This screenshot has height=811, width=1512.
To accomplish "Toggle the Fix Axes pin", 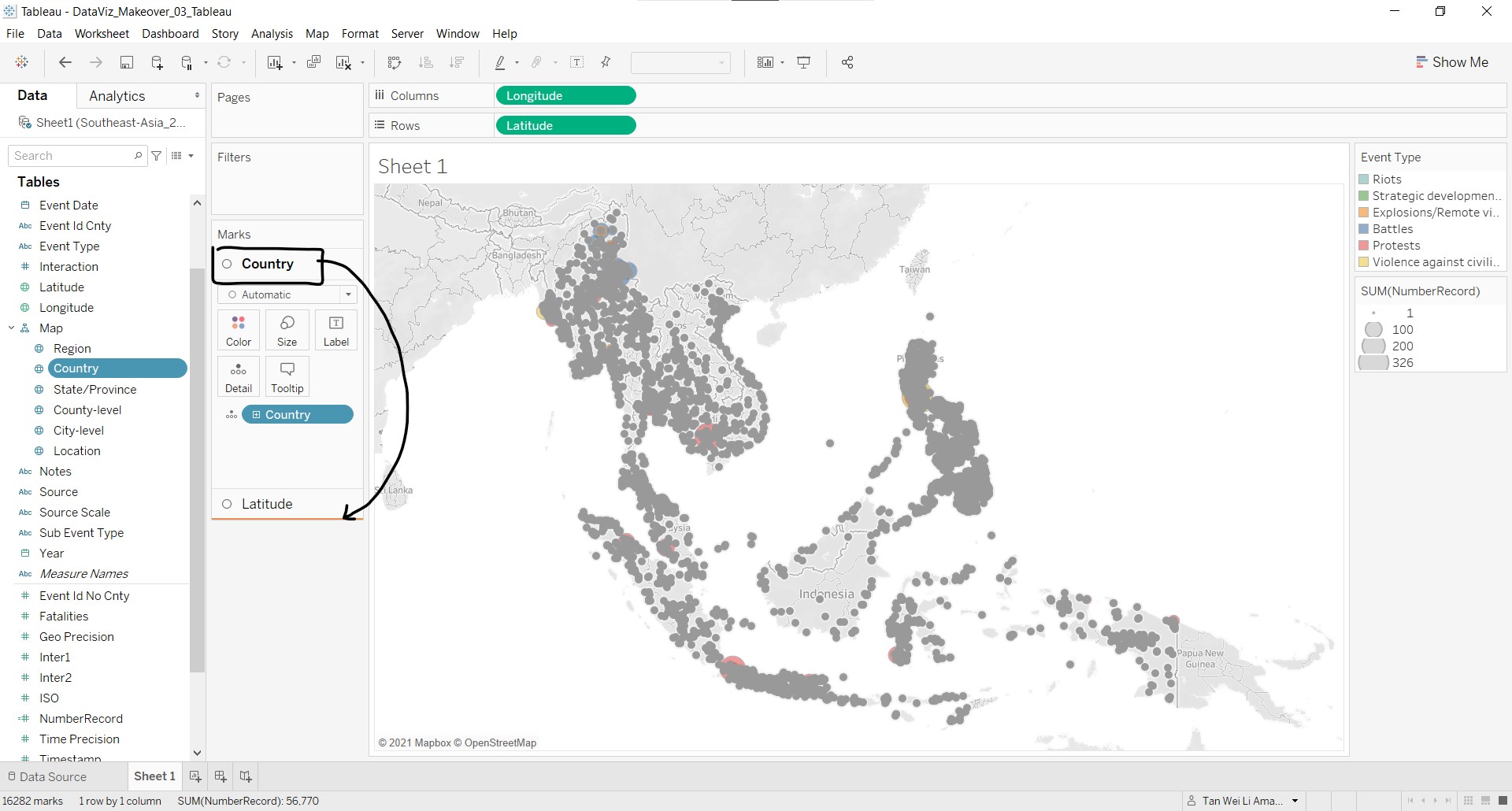I will click(x=606, y=63).
